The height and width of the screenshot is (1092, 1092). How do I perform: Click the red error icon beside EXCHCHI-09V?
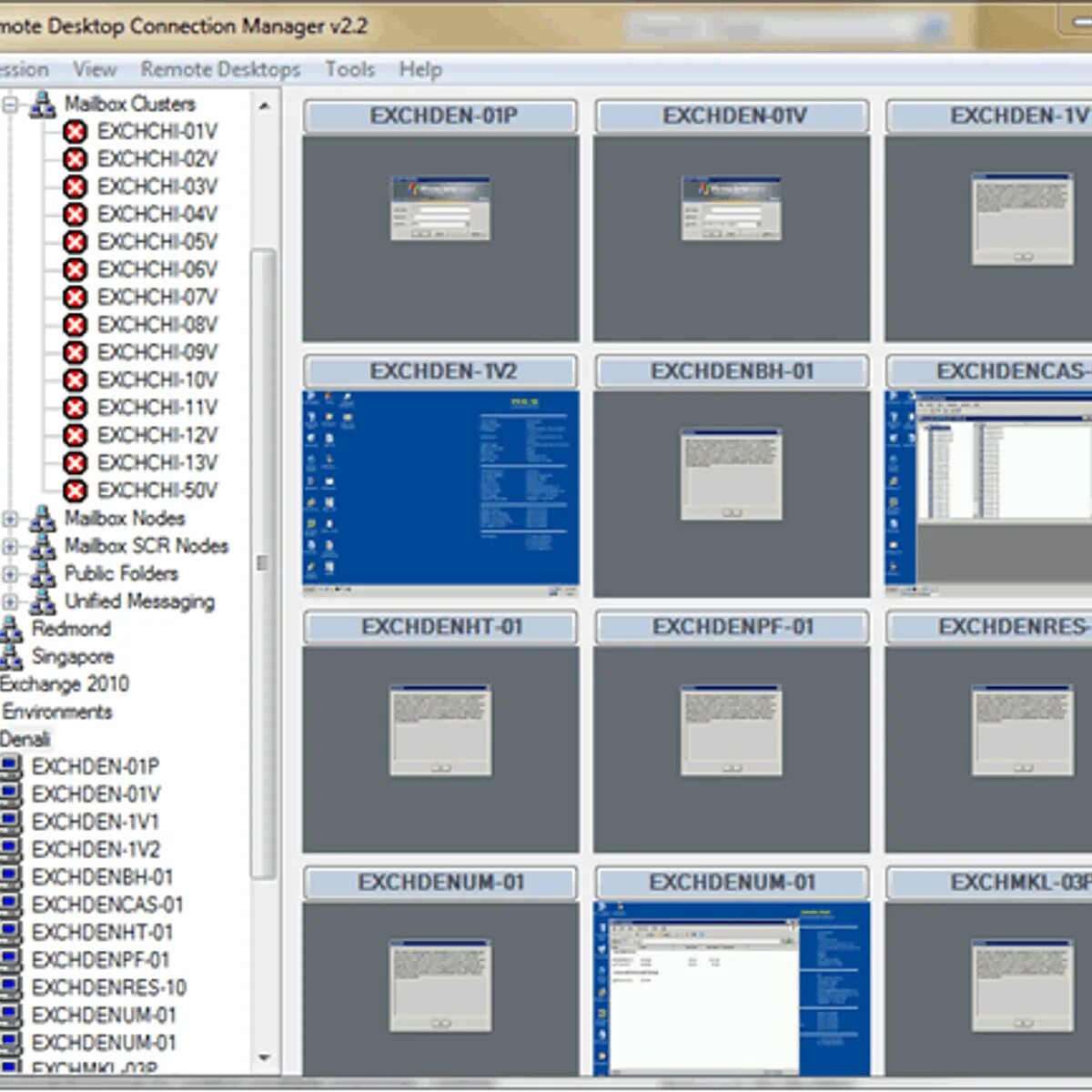pyautogui.click(x=76, y=352)
